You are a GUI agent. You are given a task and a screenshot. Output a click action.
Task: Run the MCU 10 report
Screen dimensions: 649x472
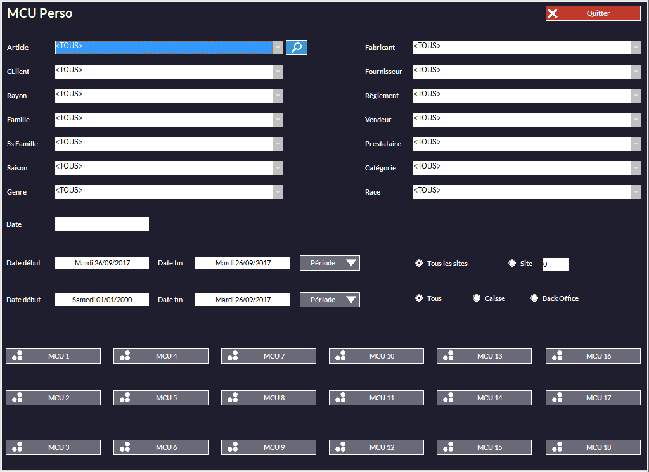click(x=377, y=356)
